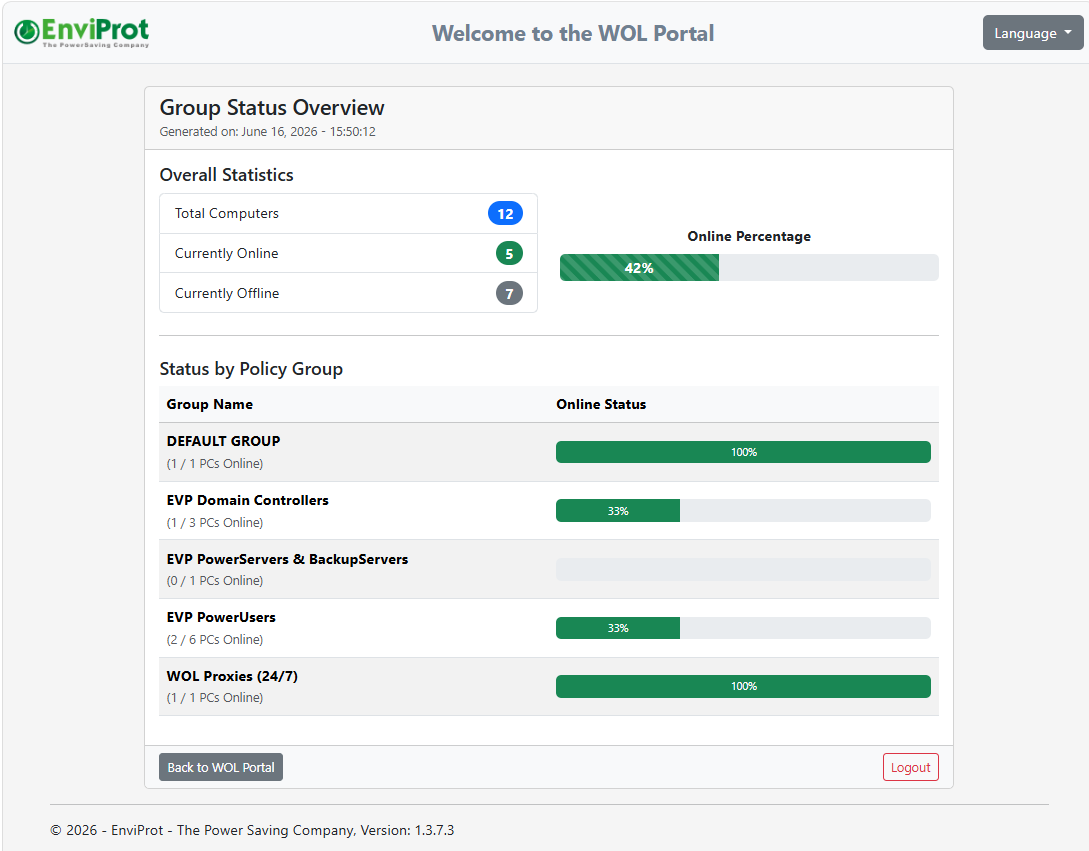1089x851 pixels.
Task: Click (2 / 6 PCs Online) text
Action: pos(215,639)
